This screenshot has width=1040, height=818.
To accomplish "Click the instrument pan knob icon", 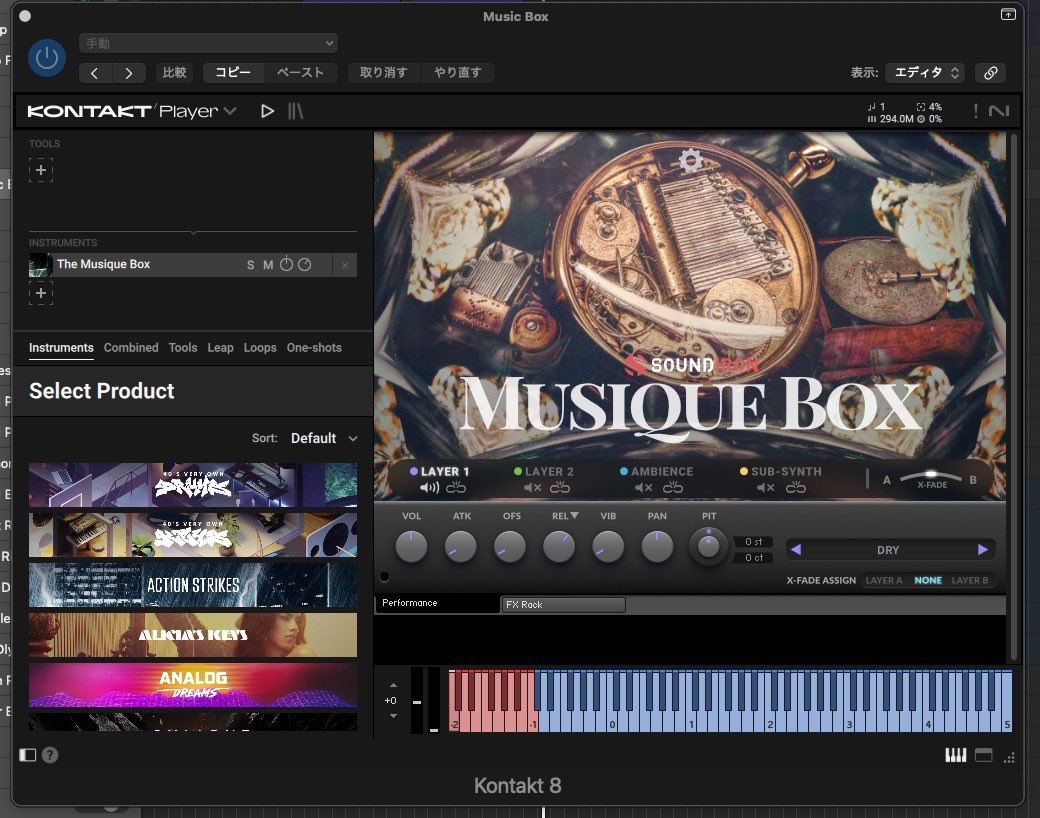I will click(x=304, y=265).
